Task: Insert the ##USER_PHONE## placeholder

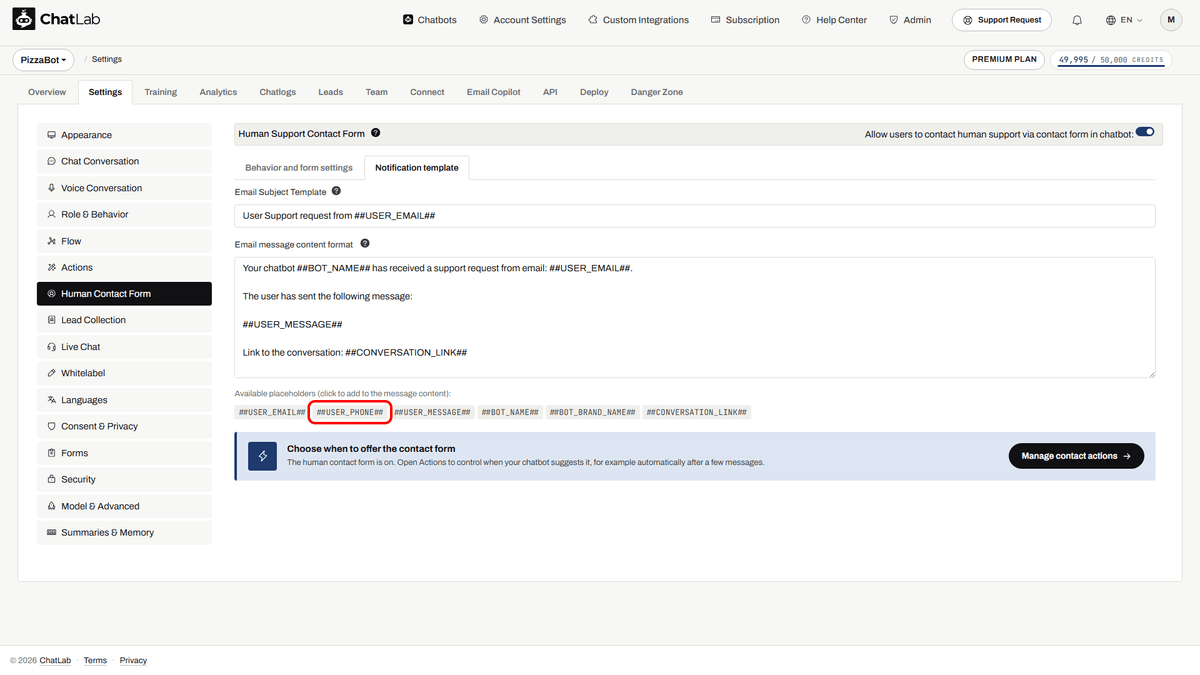Action: click(x=350, y=412)
